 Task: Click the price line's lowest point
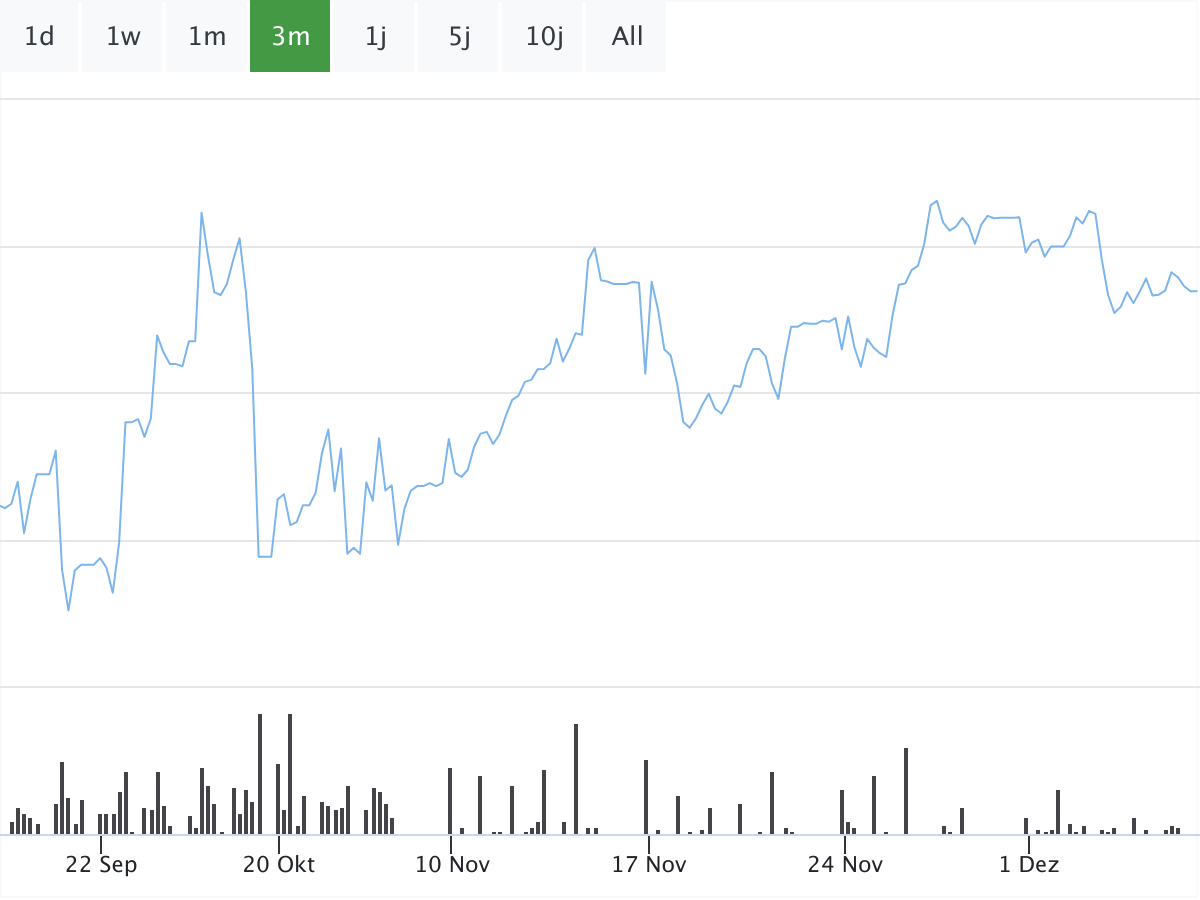[x=68, y=609]
